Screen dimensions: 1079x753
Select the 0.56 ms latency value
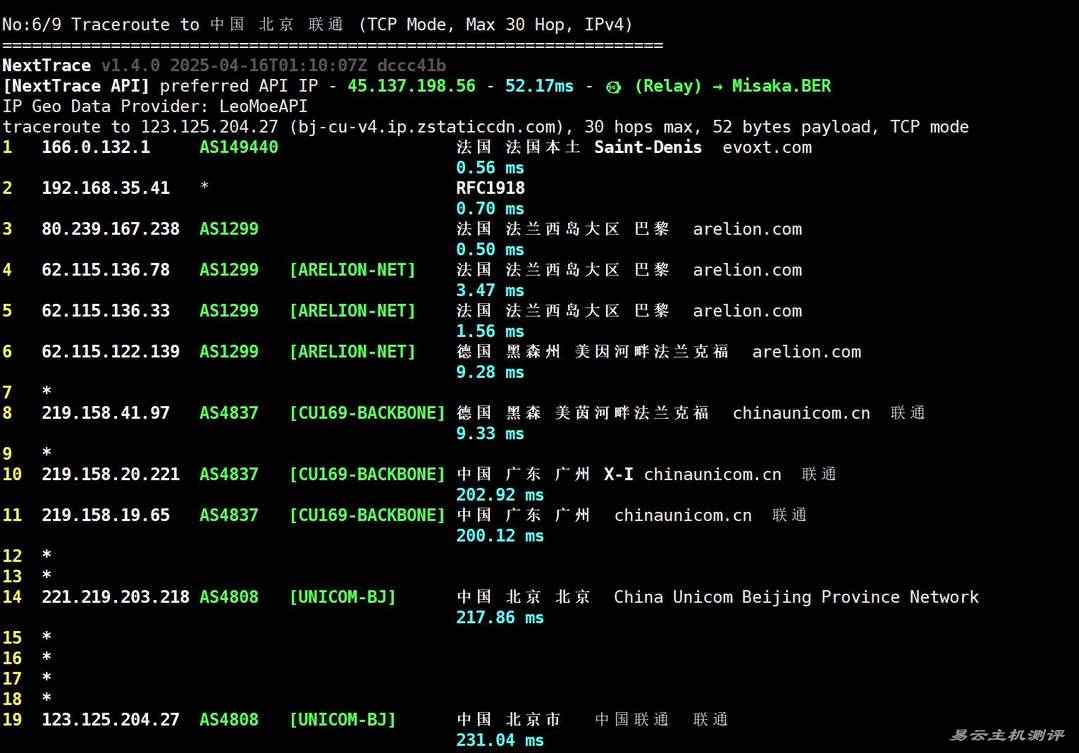click(490, 168)
